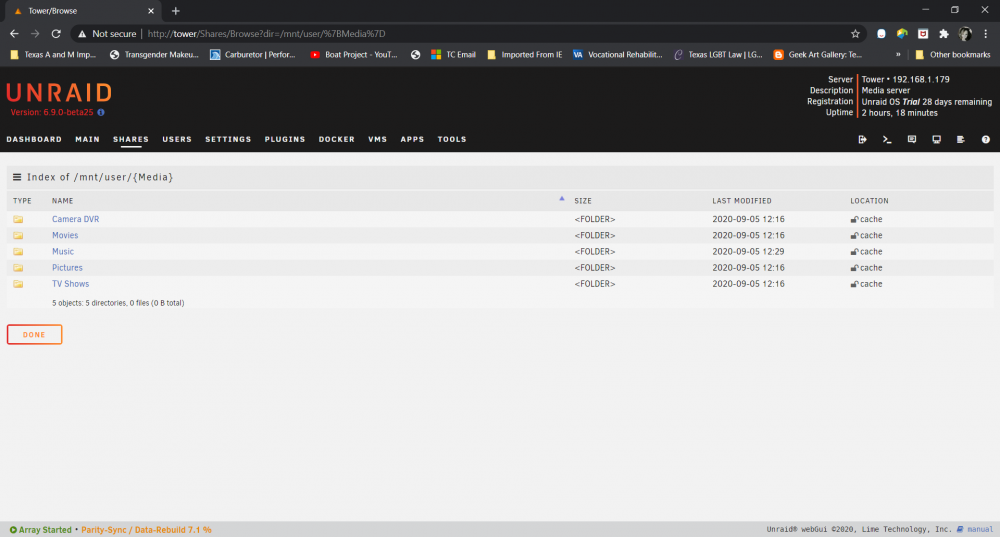Image resolution: width=1000 pixels, height=537 pixels.
Task: Click the version info icon beside 6.9.0-beta25
Action: point(101,112)
